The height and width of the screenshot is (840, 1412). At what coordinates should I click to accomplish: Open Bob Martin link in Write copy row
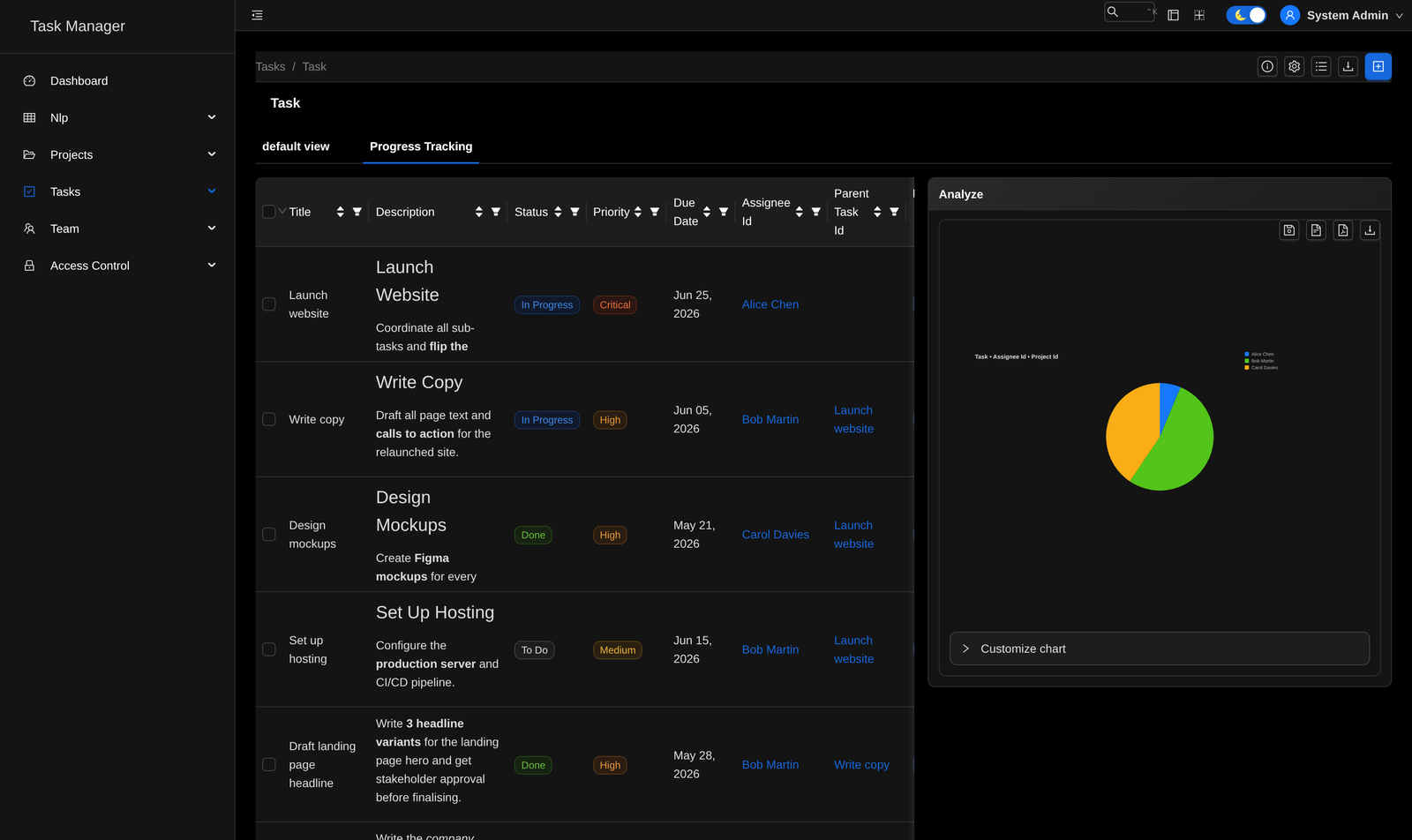[x=770, y=419]
